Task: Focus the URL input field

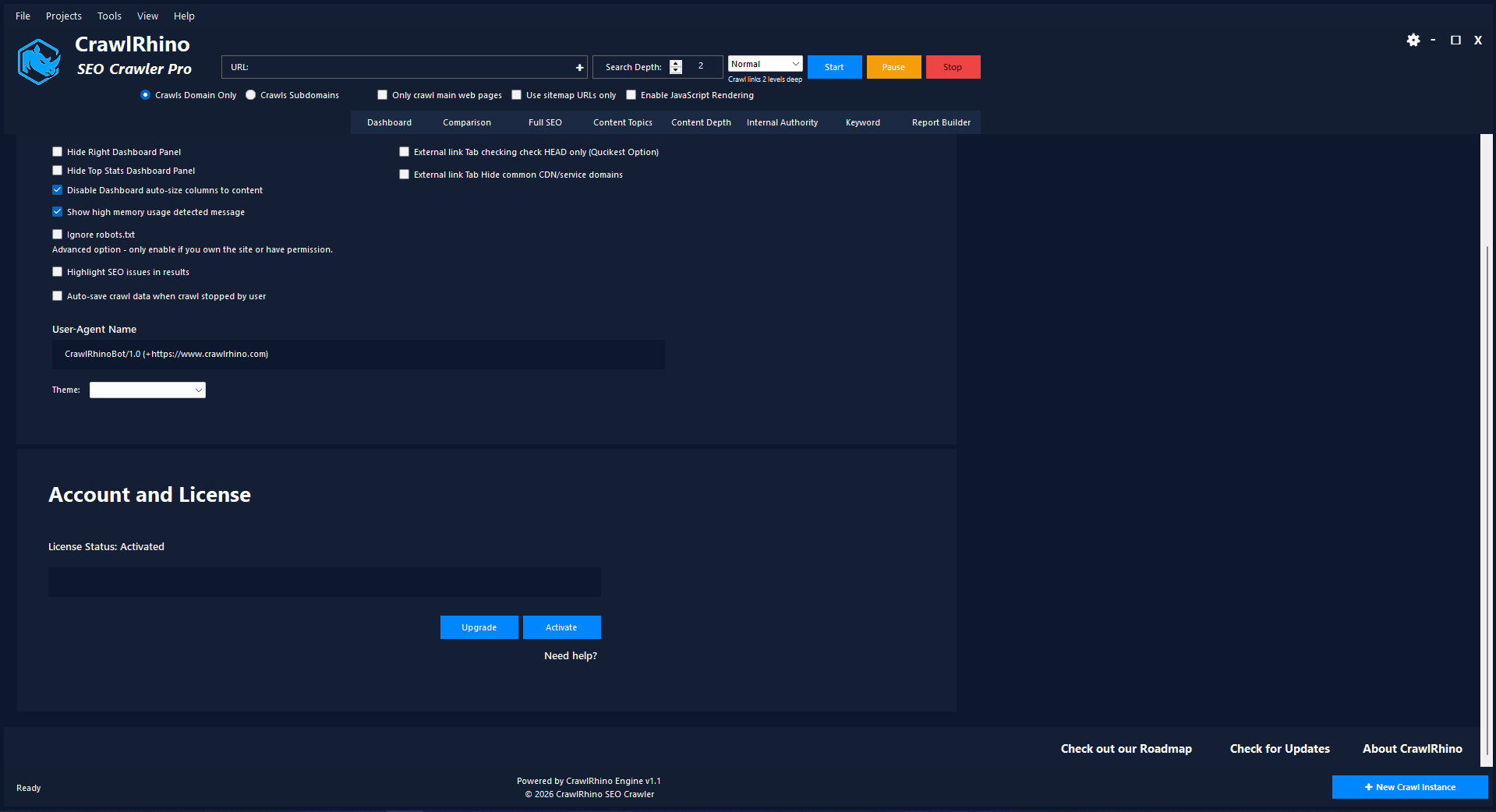Action: [x=404, y=67]
